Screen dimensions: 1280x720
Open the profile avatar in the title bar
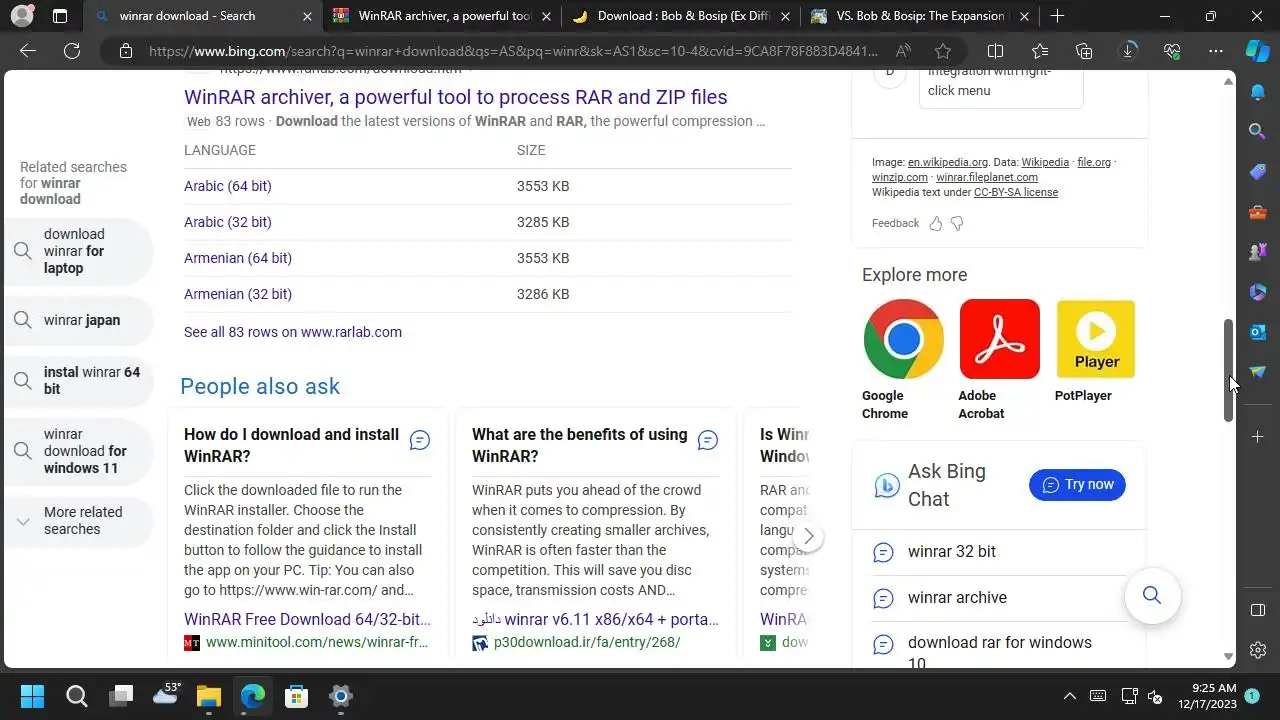point(22,16)
